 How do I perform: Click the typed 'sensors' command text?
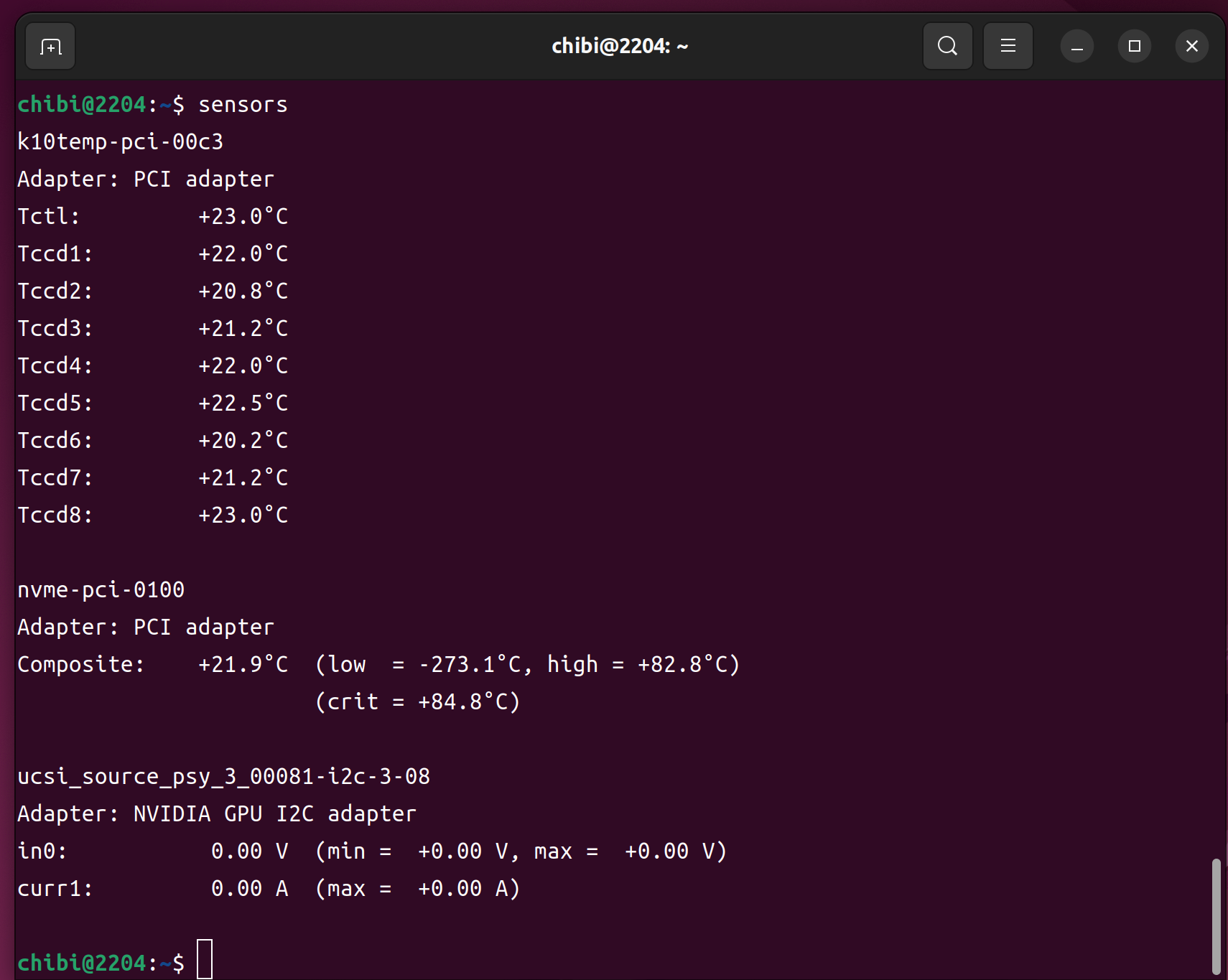coord(243,105)
